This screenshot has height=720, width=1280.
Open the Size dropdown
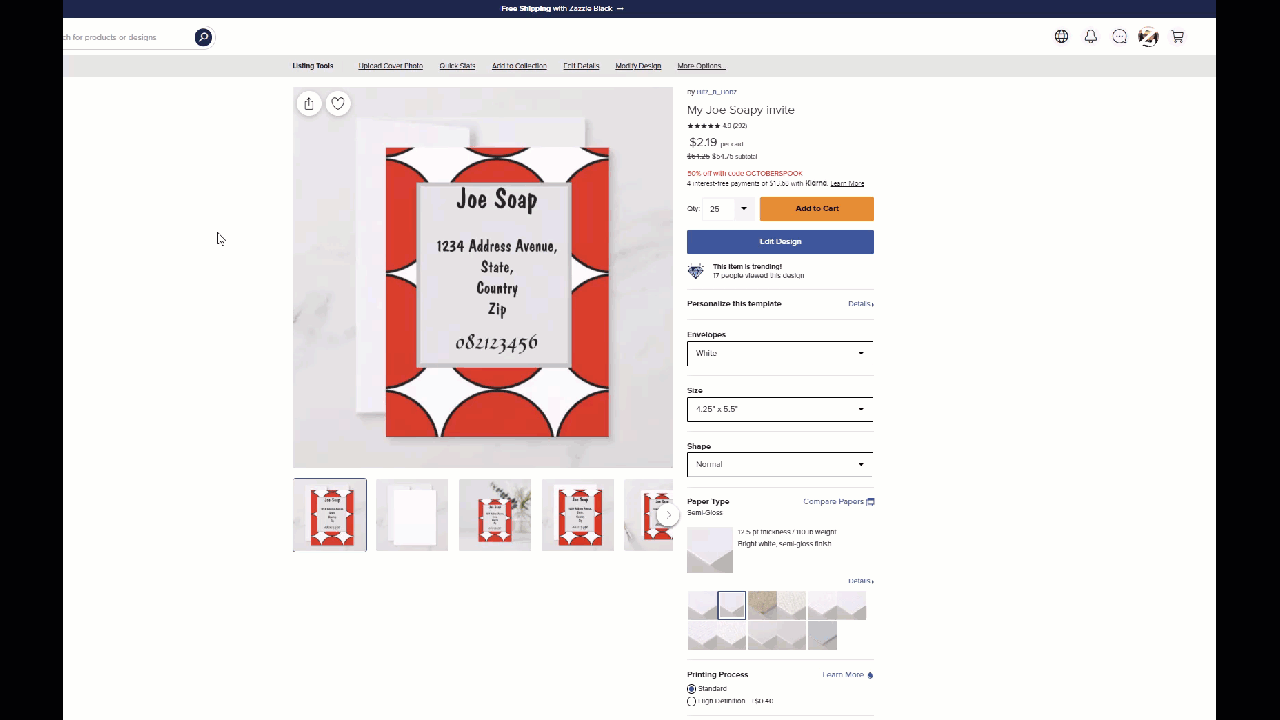click(779, 409)
